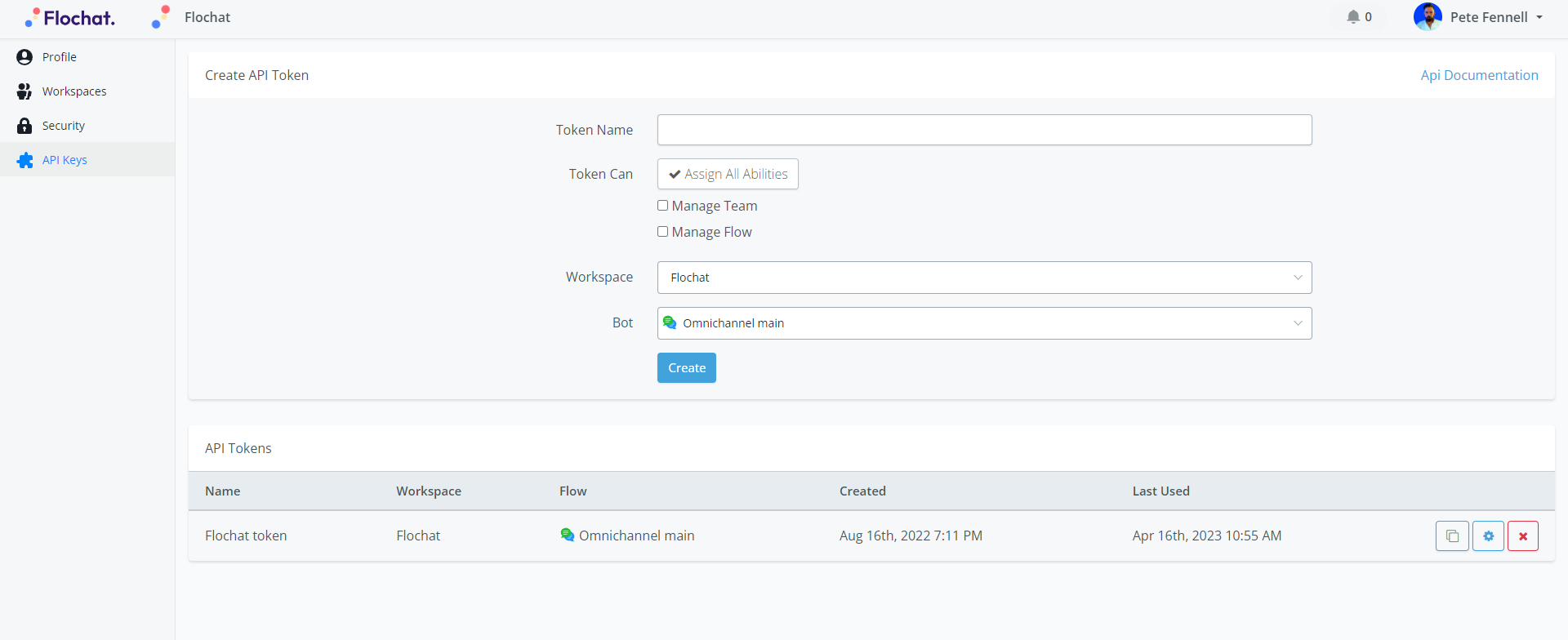Click the Flochat logo in header
Image resolution: width=1568 pixels, height=640 pixels.
(x=70, y=18)
